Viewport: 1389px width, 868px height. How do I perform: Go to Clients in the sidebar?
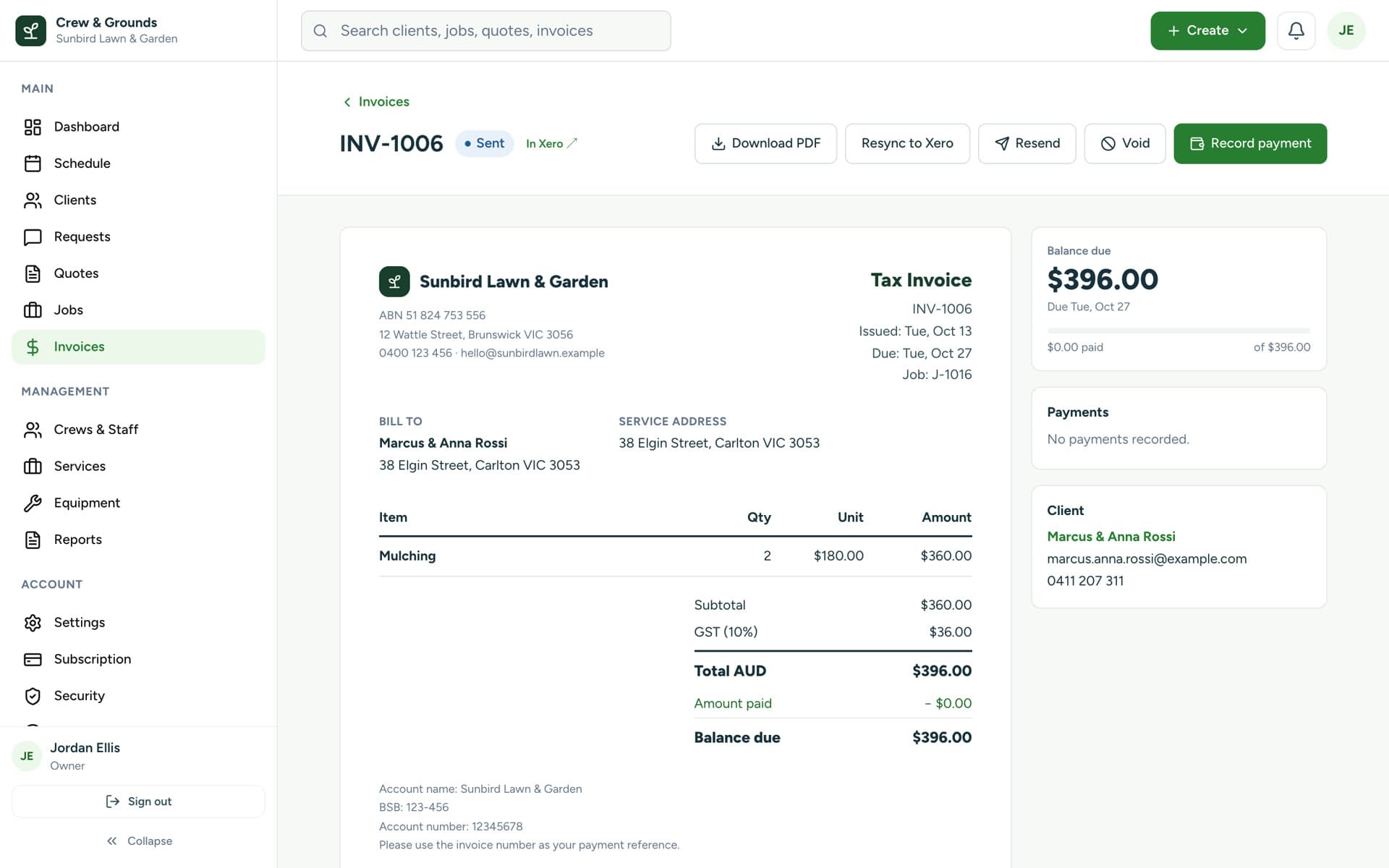[x=138, y=200]
